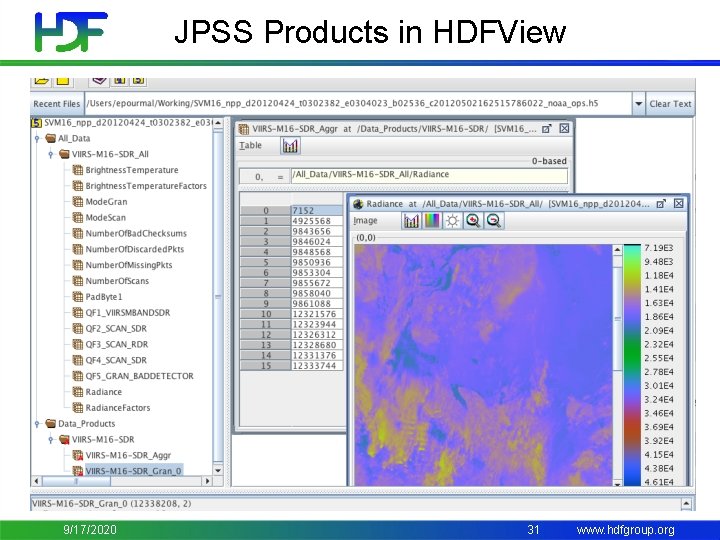Click the Radiance window title globe icon

pos(358,204)
